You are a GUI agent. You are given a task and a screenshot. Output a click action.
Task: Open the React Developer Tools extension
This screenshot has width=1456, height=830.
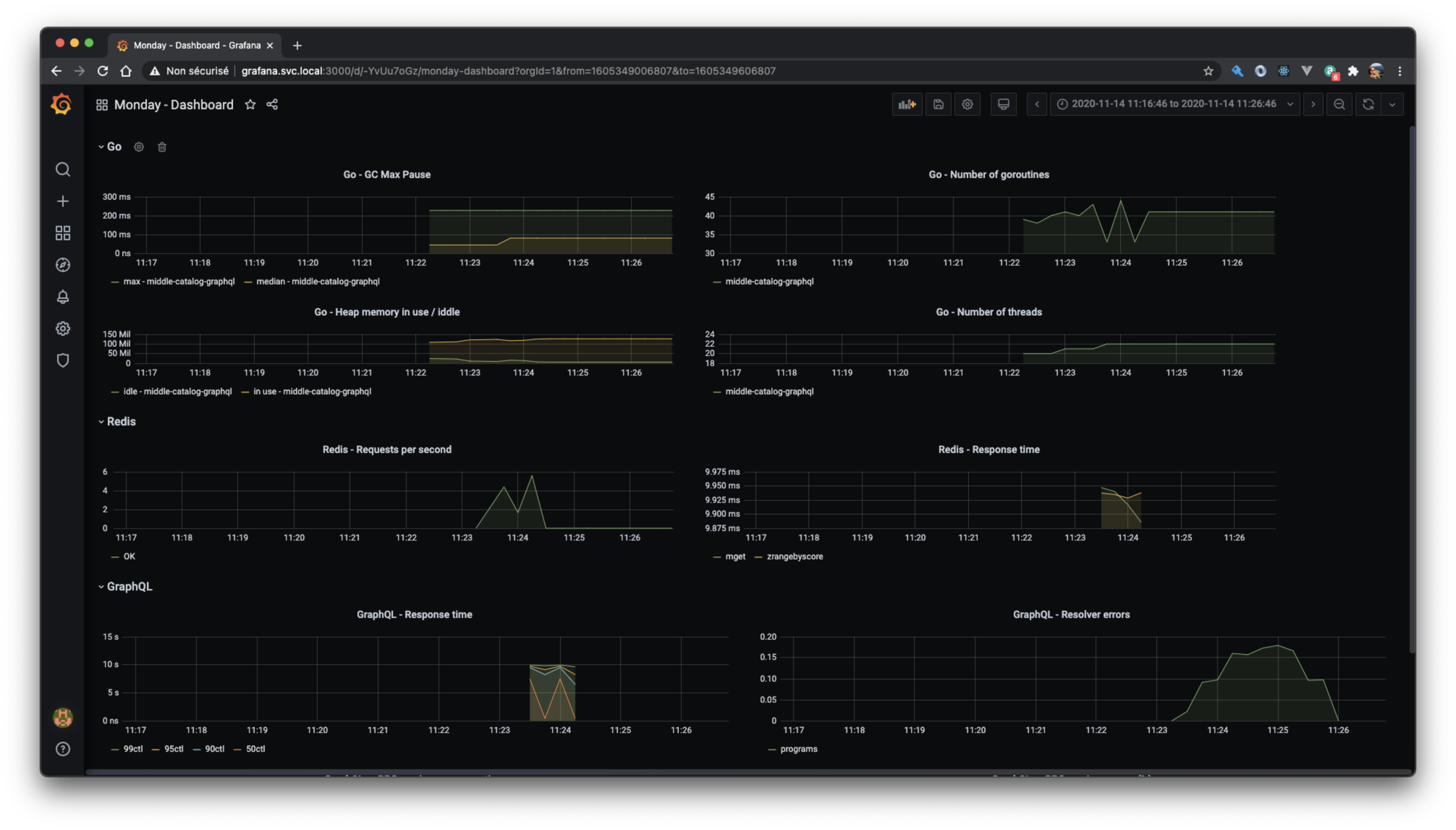[x=1283, y=71]
